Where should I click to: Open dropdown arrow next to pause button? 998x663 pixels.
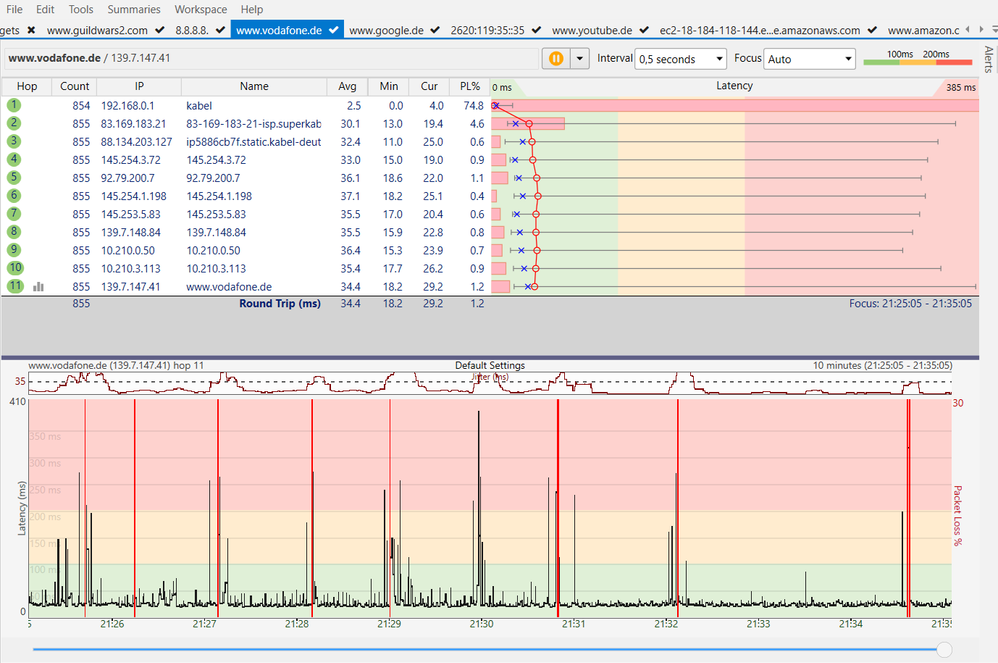click(581, 59)
